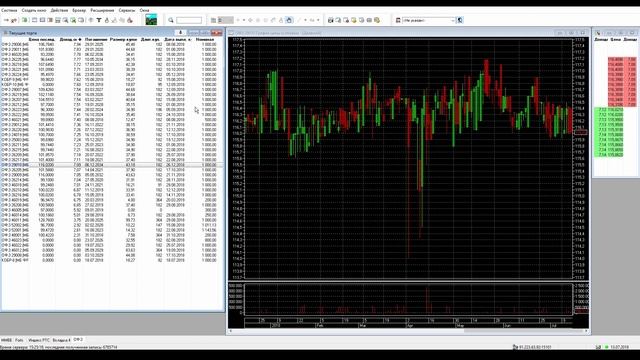Open the Создать окно menu
Viewport: 640px width, 360px height.
pyautogui.click(x=34, y=10)
